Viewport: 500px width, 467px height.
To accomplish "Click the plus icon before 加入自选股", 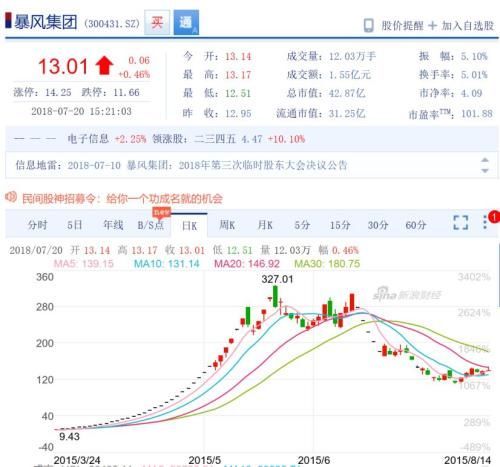I will click(432, 25).
